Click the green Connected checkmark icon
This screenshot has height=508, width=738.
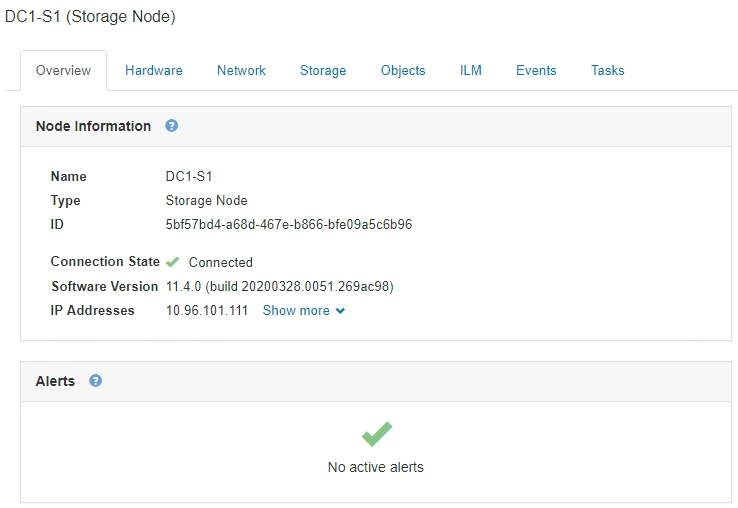pos(173,262)
